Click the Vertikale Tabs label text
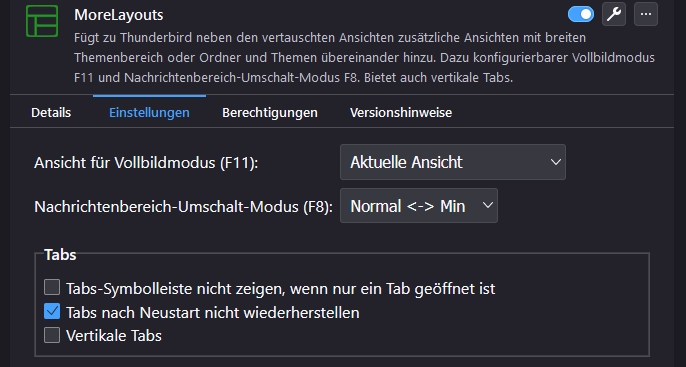Image resolution: width=686 pixels, height=367 pixels. click(x=114, y=336)
